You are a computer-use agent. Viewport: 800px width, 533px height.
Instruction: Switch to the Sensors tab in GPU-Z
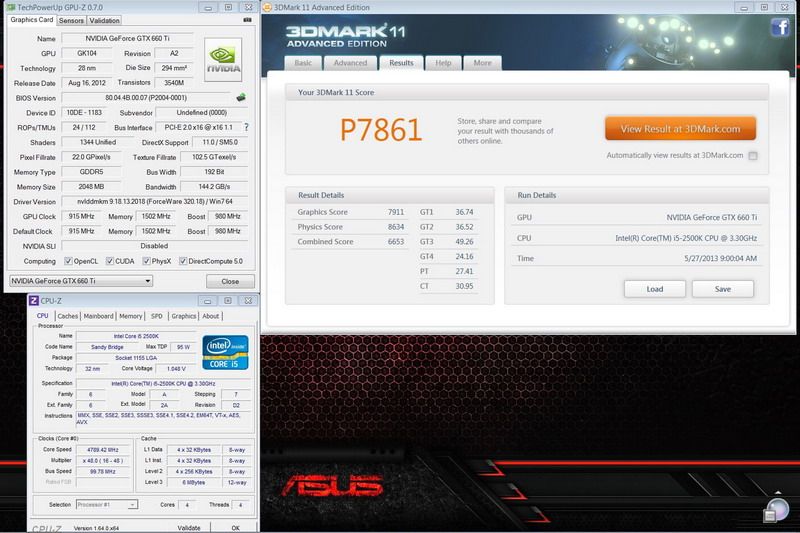click(x=71, y=20)
